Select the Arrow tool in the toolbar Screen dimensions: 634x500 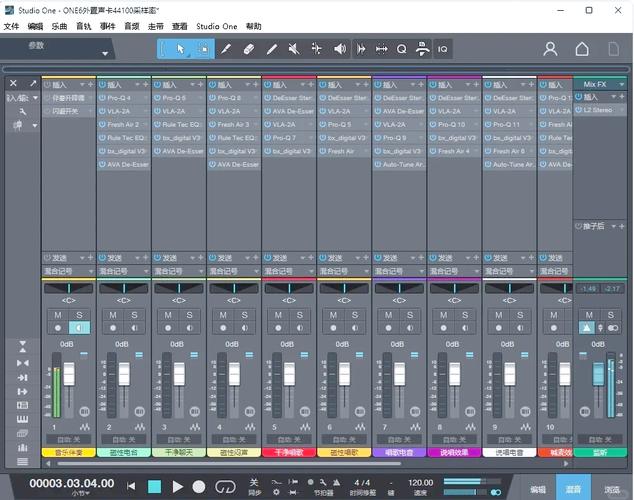[180, 48]
